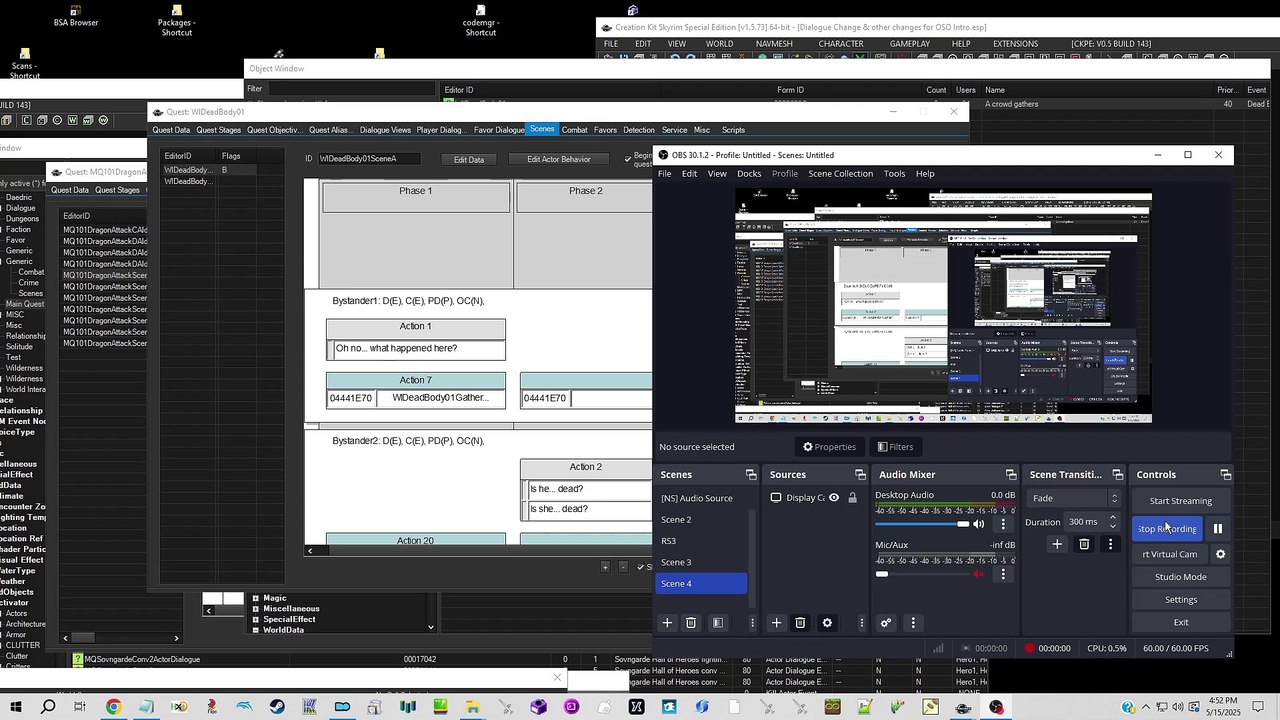1280x720 pixels.
Task: Remove selected scene with the Scenes trash icon
Action: click(x=691, y=623)
